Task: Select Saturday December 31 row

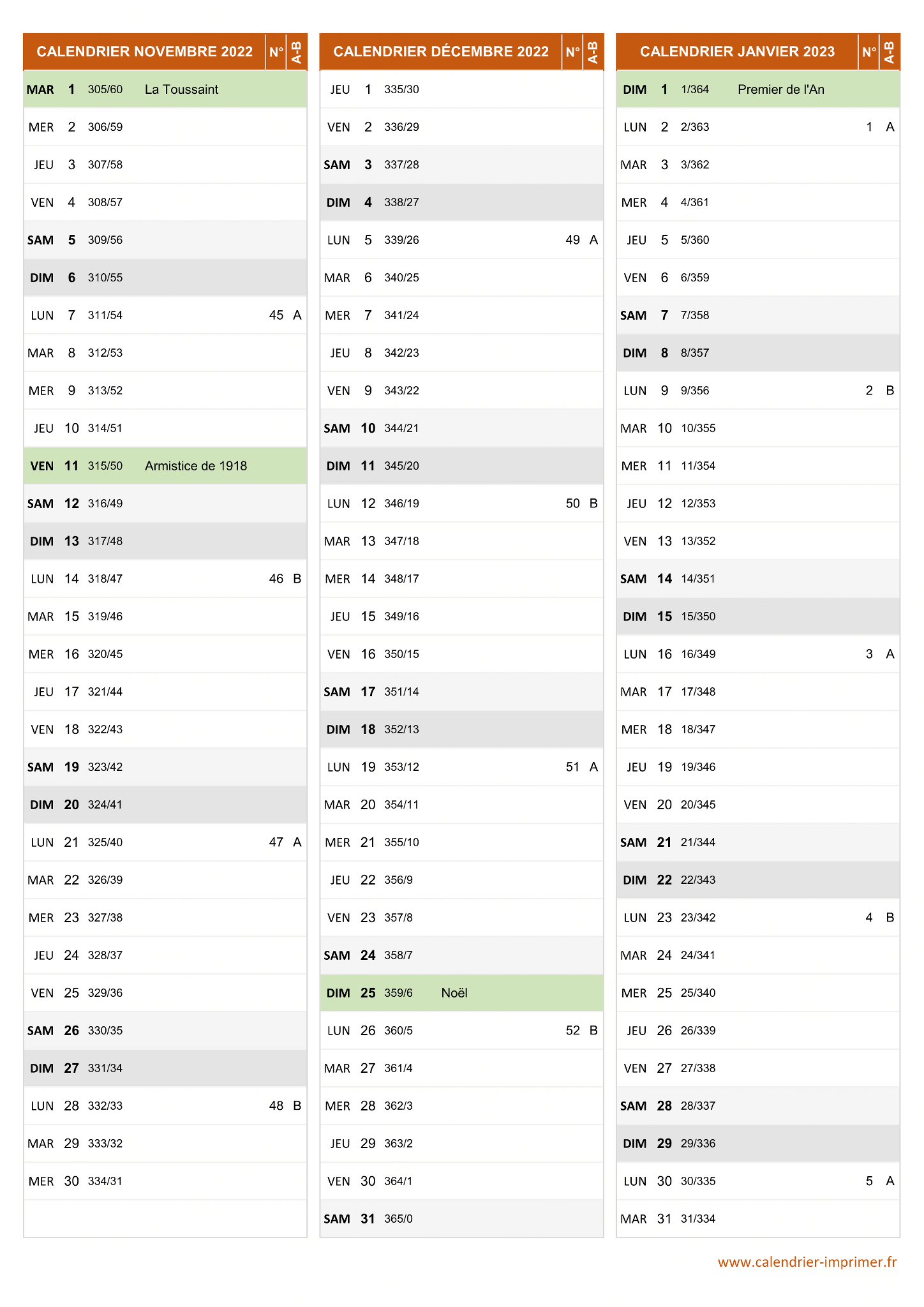Action: (x=461, y=1219)
